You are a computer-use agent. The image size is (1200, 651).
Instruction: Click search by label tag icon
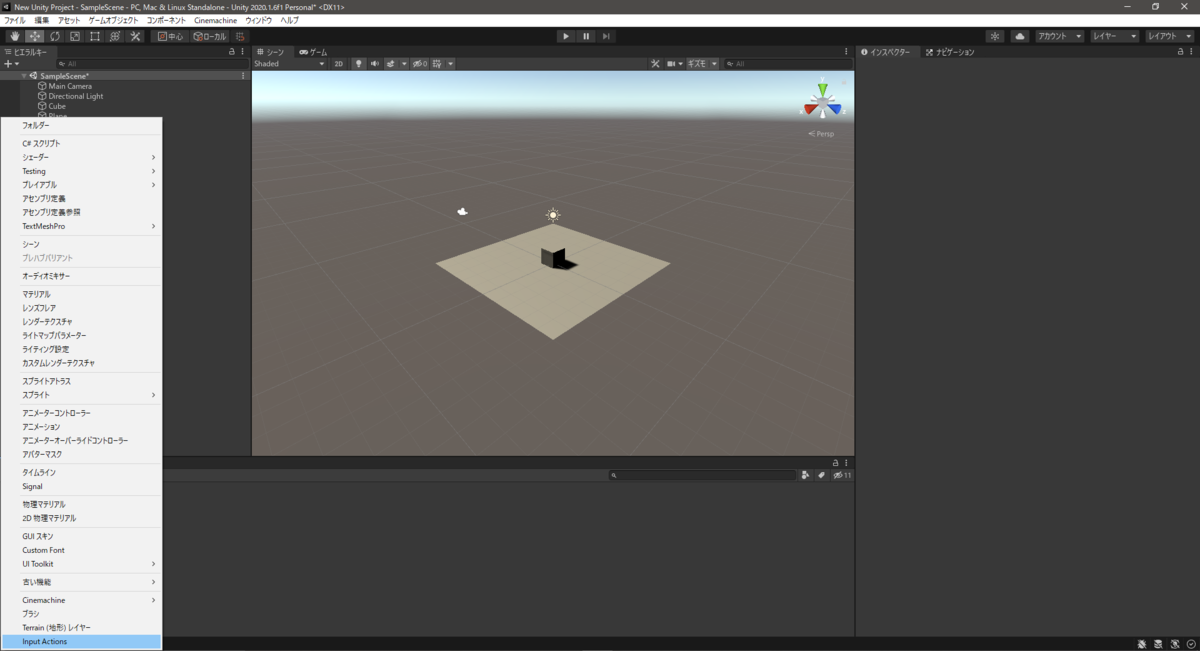(x=821, y=475)
